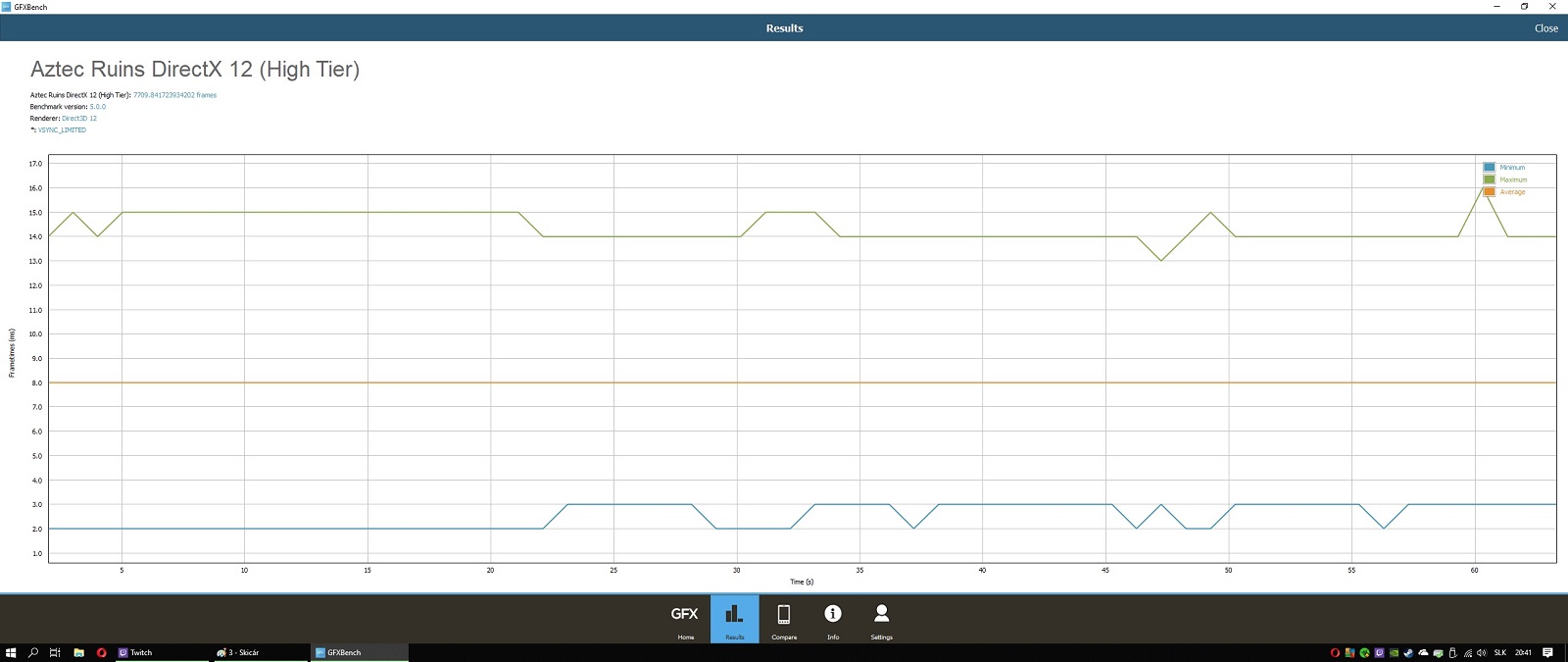
Task: Click the Time (s) axis label
Action: (x=802, y=582)
